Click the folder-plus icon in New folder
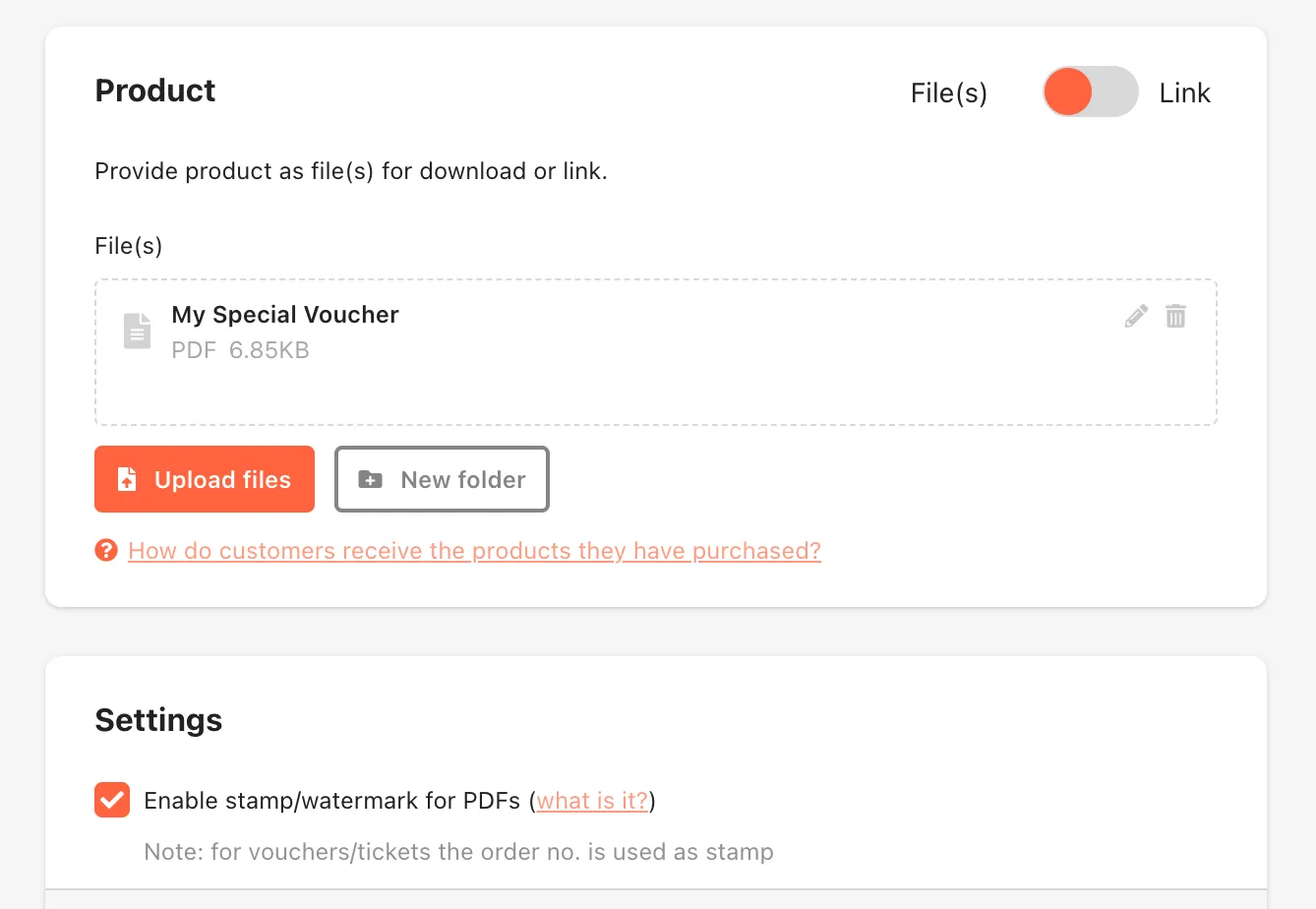 coord(370,479)
